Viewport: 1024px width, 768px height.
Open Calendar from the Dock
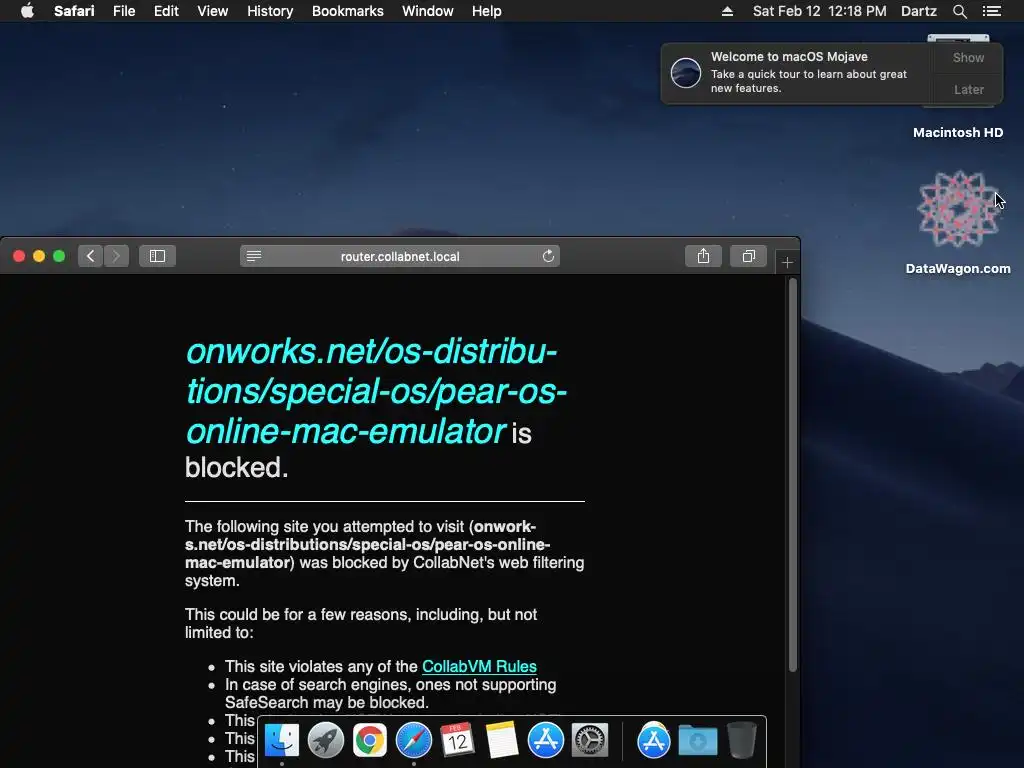click(x=457, y=741)
